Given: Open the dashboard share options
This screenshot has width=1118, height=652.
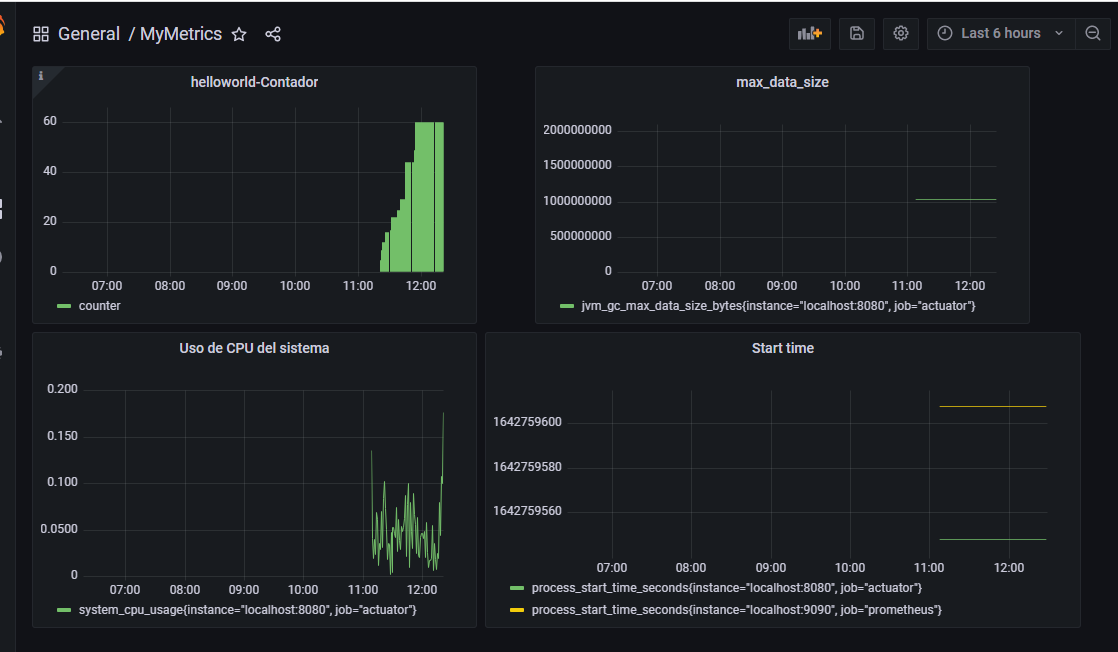Looking at the screenshot, I should (272, 33).
